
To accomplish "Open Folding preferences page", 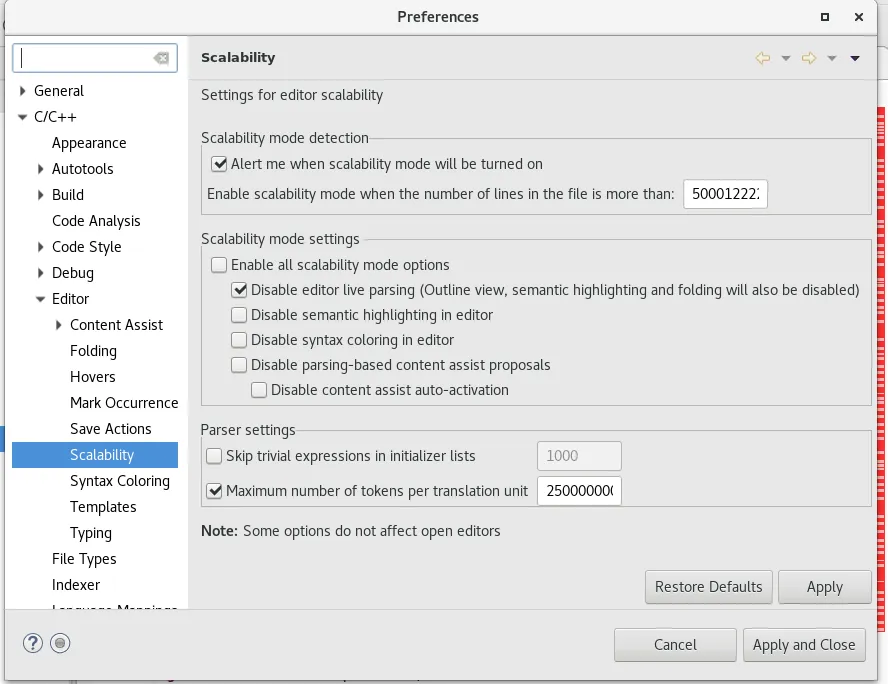I will click(93, 351).
